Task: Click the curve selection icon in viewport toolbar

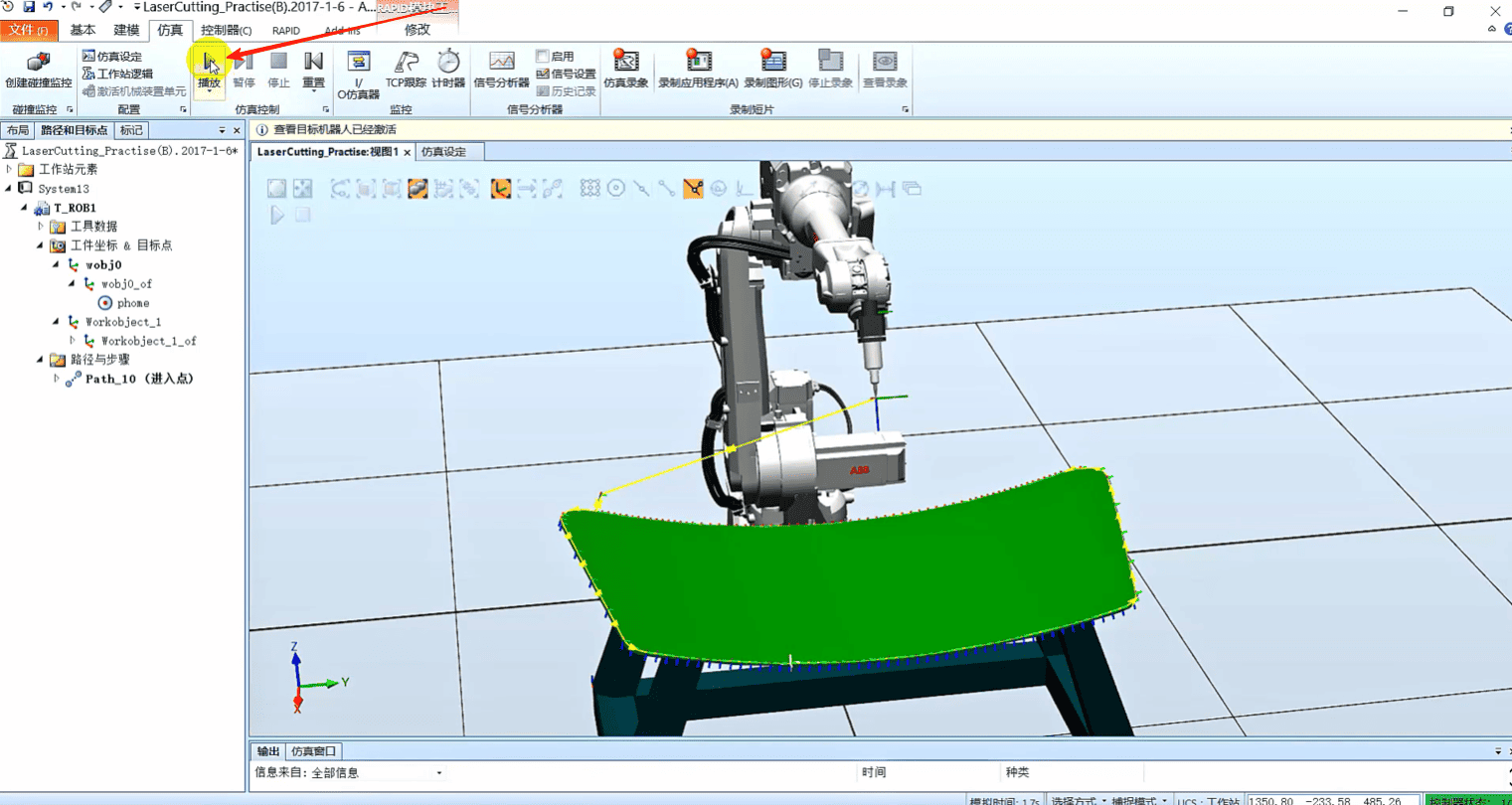Action: [340, 189]
